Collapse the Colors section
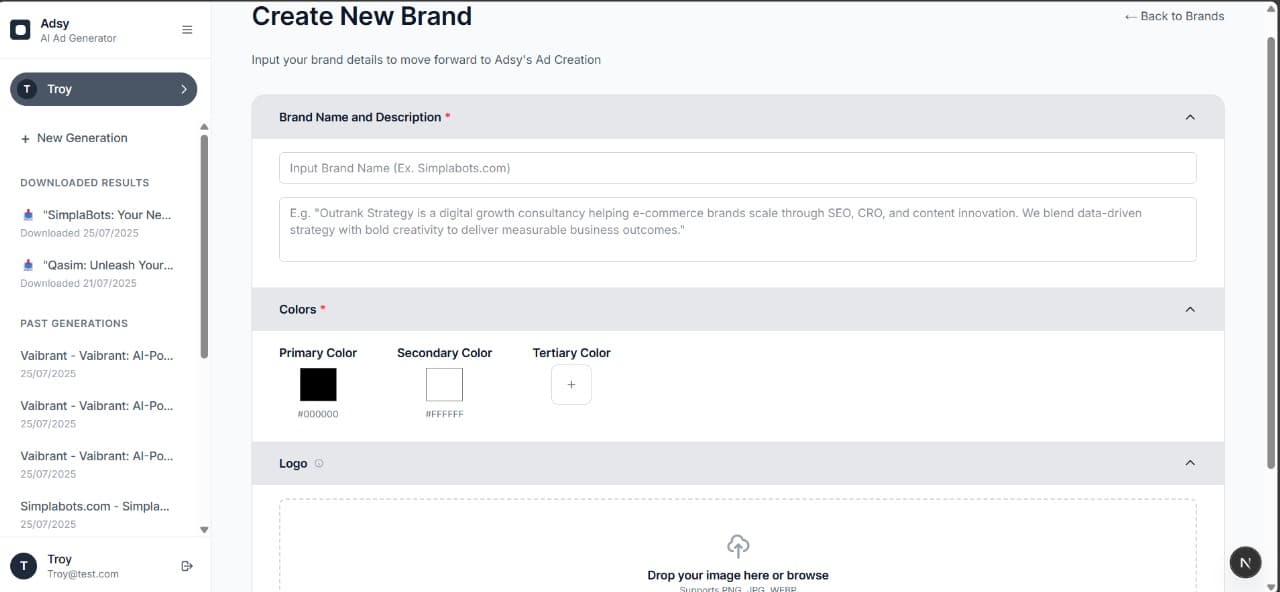Image resolution: width=1280 pixels, height=592 pixels. coord(1190,309)
